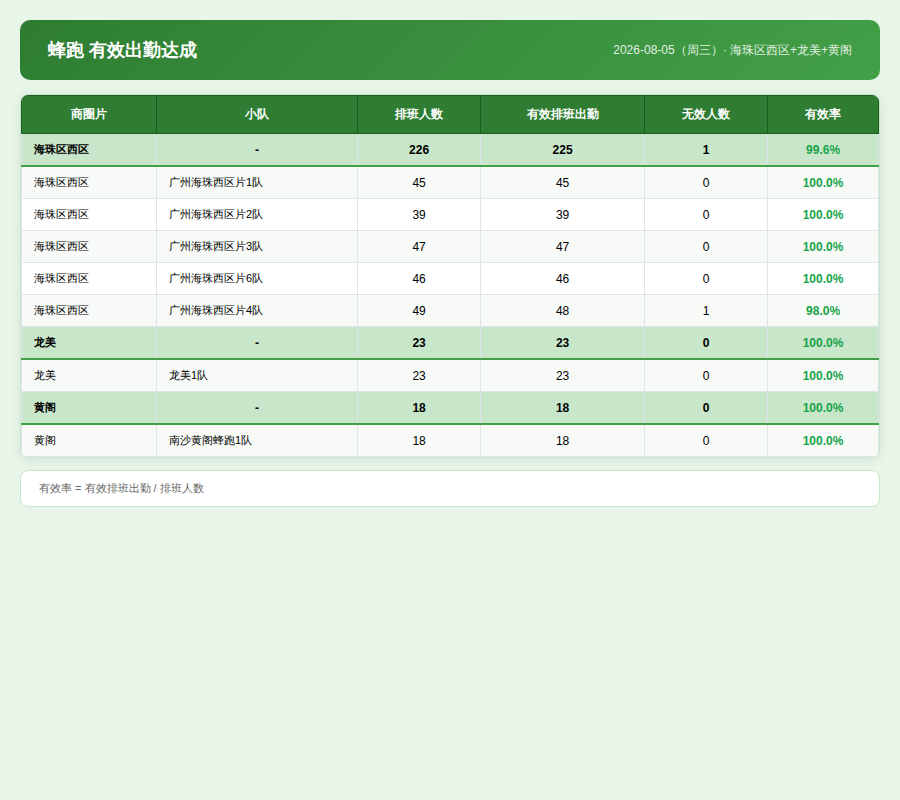Click the formula note 有效率 = 有效排班出勤 / 排班人数
The image size is (900, 800).
pyautogui.click(x=121, y=488)
